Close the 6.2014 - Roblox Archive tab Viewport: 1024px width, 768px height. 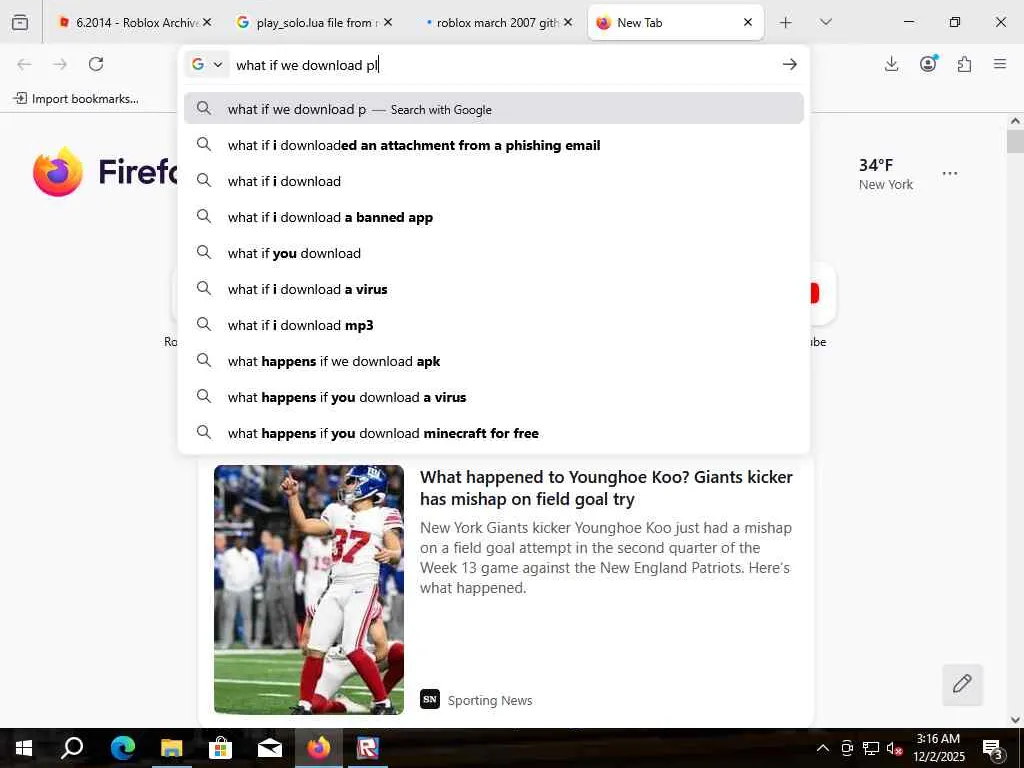coord(207,22)
